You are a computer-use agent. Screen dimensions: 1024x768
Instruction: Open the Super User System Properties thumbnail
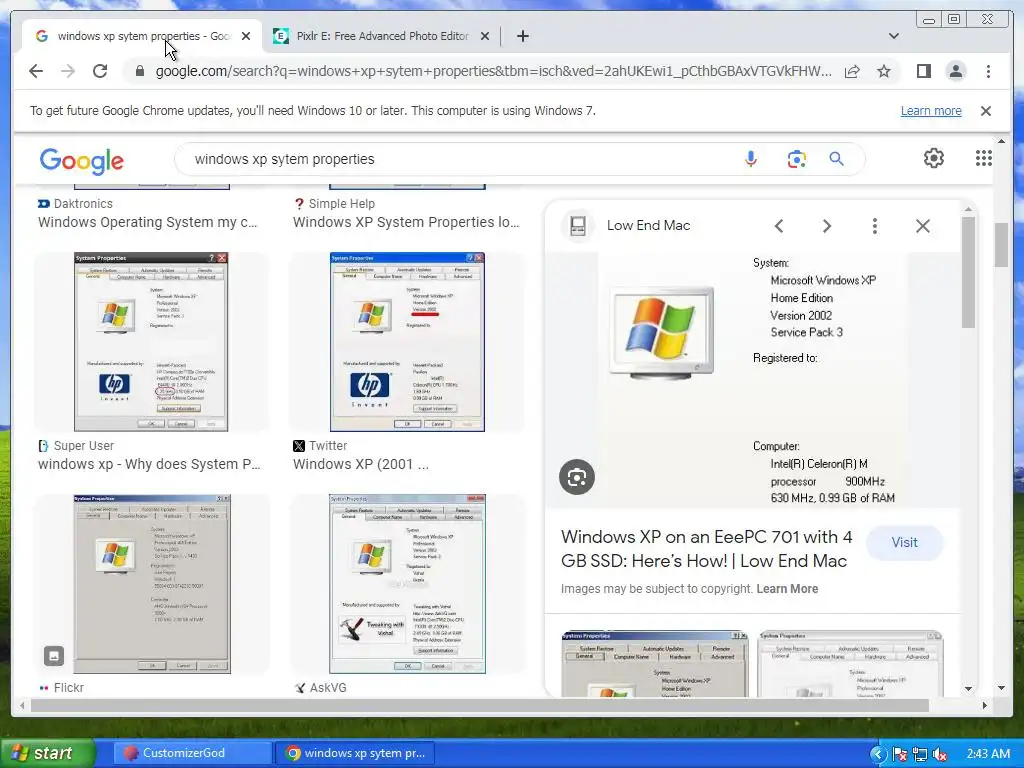point(151,342)
